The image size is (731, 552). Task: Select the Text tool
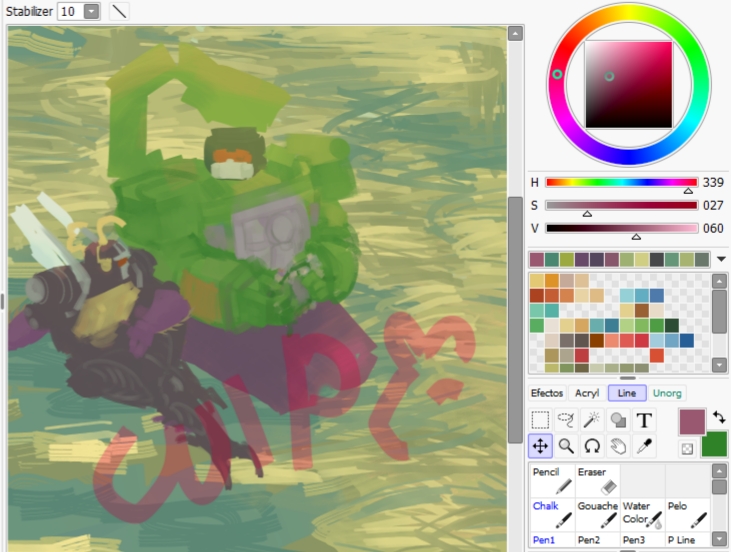tap(644, 421)
